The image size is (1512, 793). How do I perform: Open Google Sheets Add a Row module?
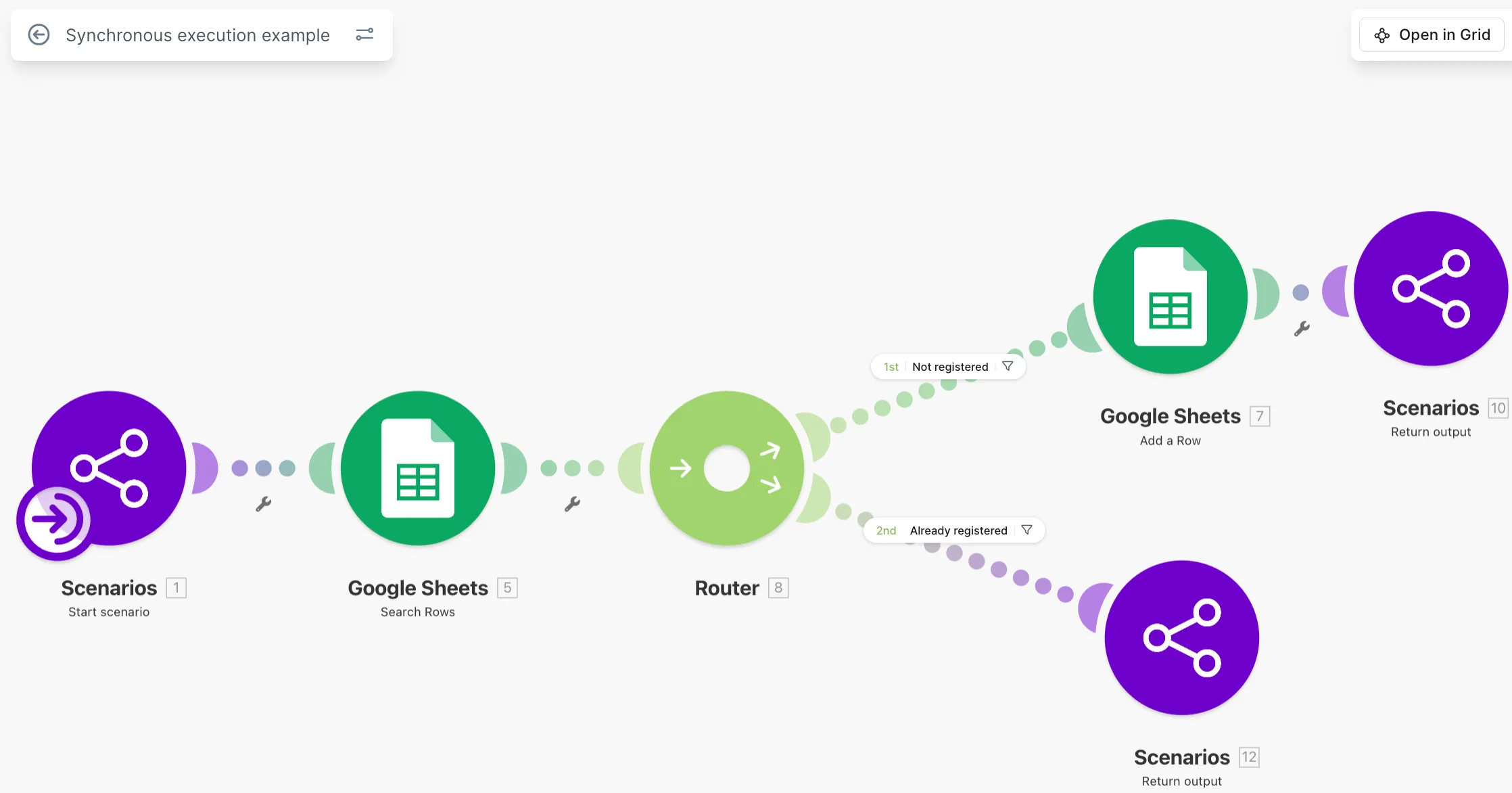(x=1171, y=296)
